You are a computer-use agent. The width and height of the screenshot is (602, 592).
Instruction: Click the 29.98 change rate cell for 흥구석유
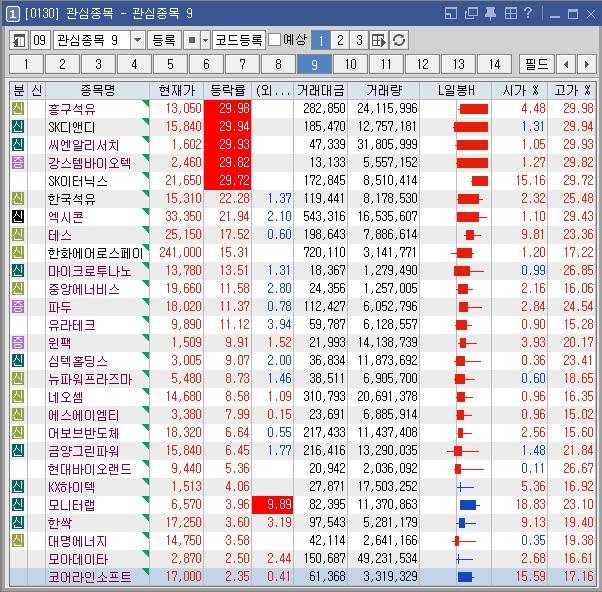tap(228, 109)
